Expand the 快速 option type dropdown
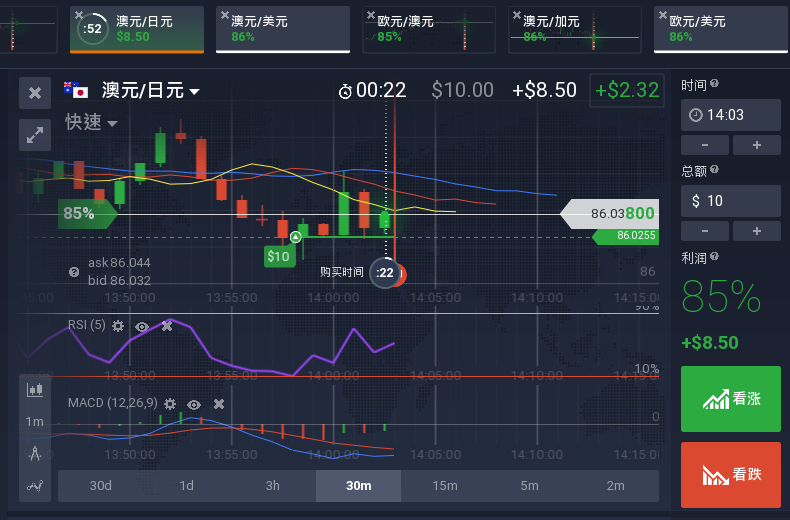Viewport: 790px width, 520px height. [x=92, y=123]
